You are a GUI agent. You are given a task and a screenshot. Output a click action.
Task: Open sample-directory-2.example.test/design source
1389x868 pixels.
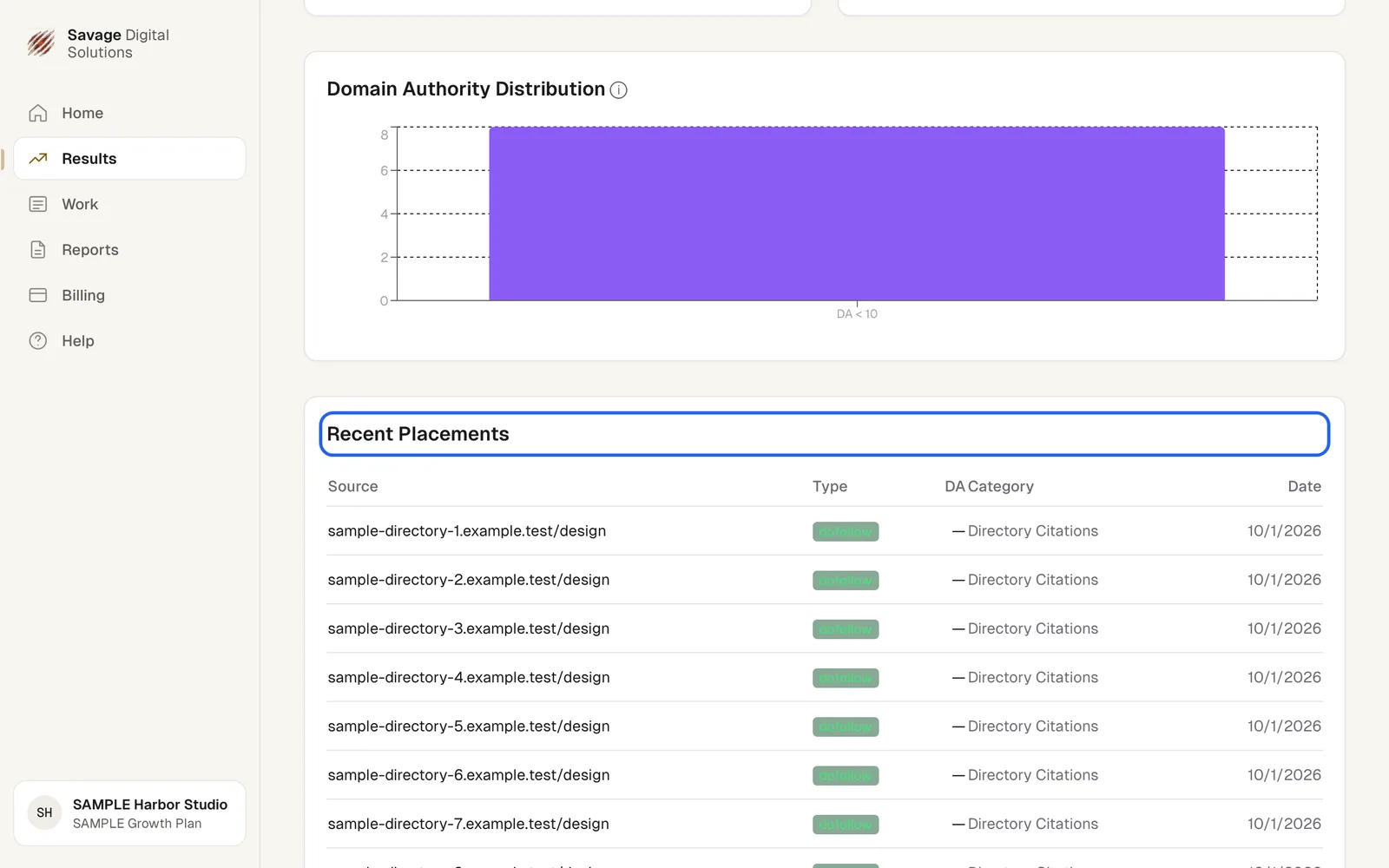469,580
